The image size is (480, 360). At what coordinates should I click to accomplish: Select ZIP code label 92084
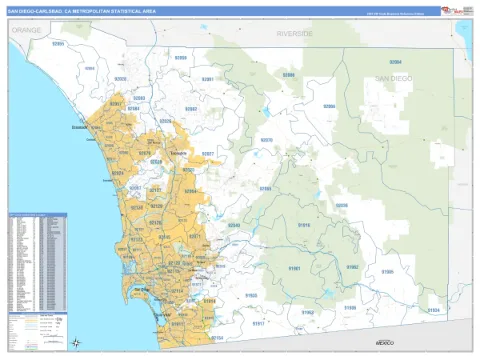pos(134,109)
